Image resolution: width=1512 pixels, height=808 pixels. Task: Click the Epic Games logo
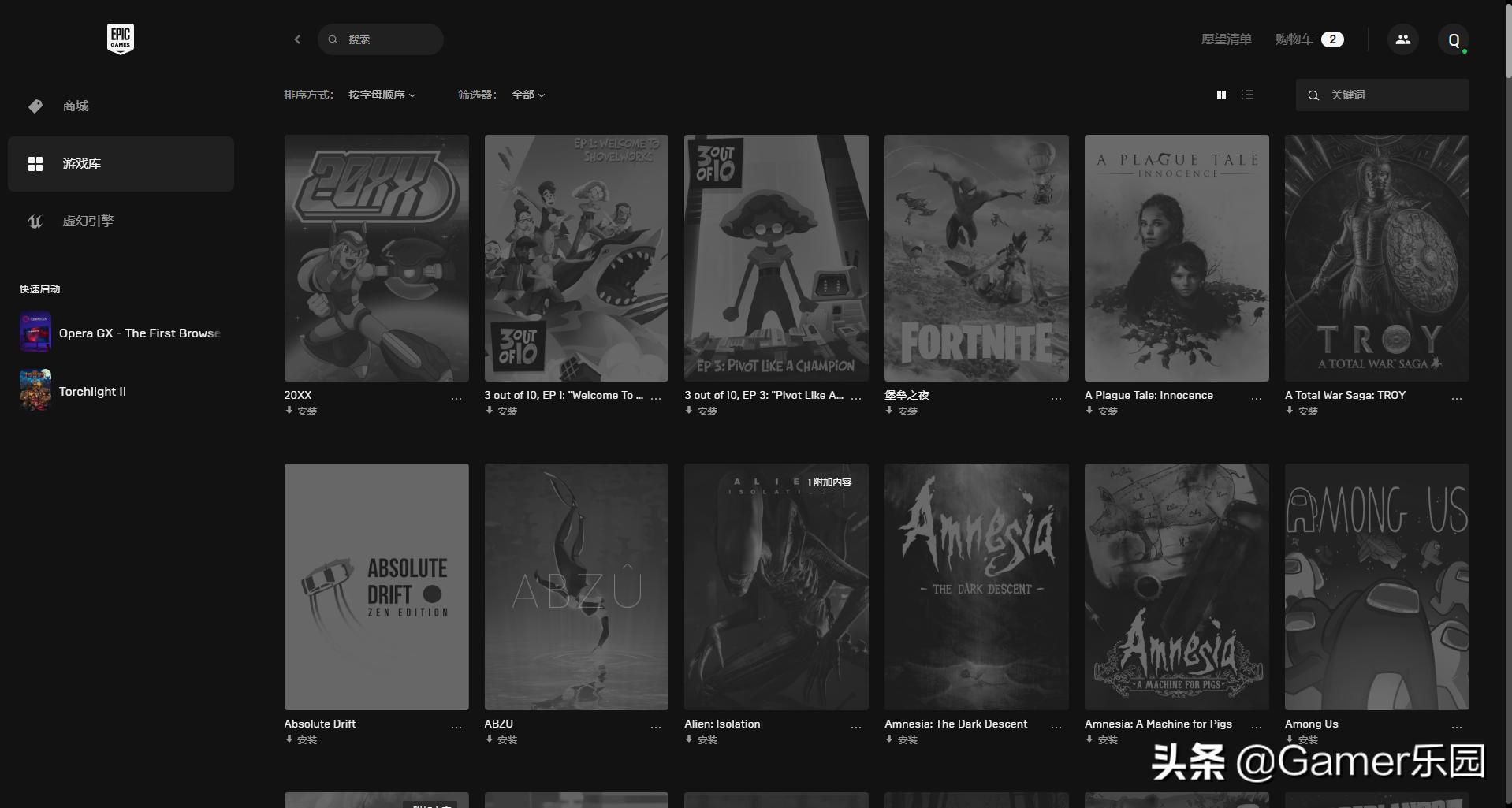pos(121,39)
